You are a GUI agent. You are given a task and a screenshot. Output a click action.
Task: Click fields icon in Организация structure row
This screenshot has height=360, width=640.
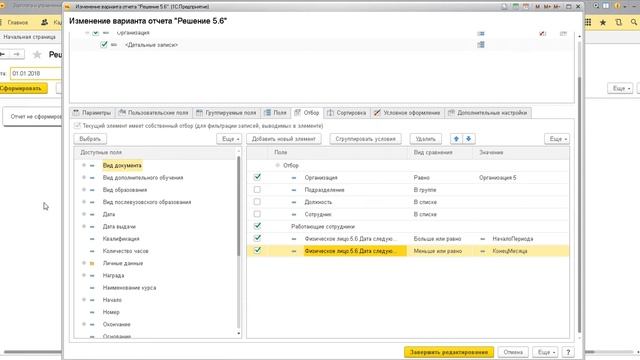pyautogui.click(x=481, y=33)
